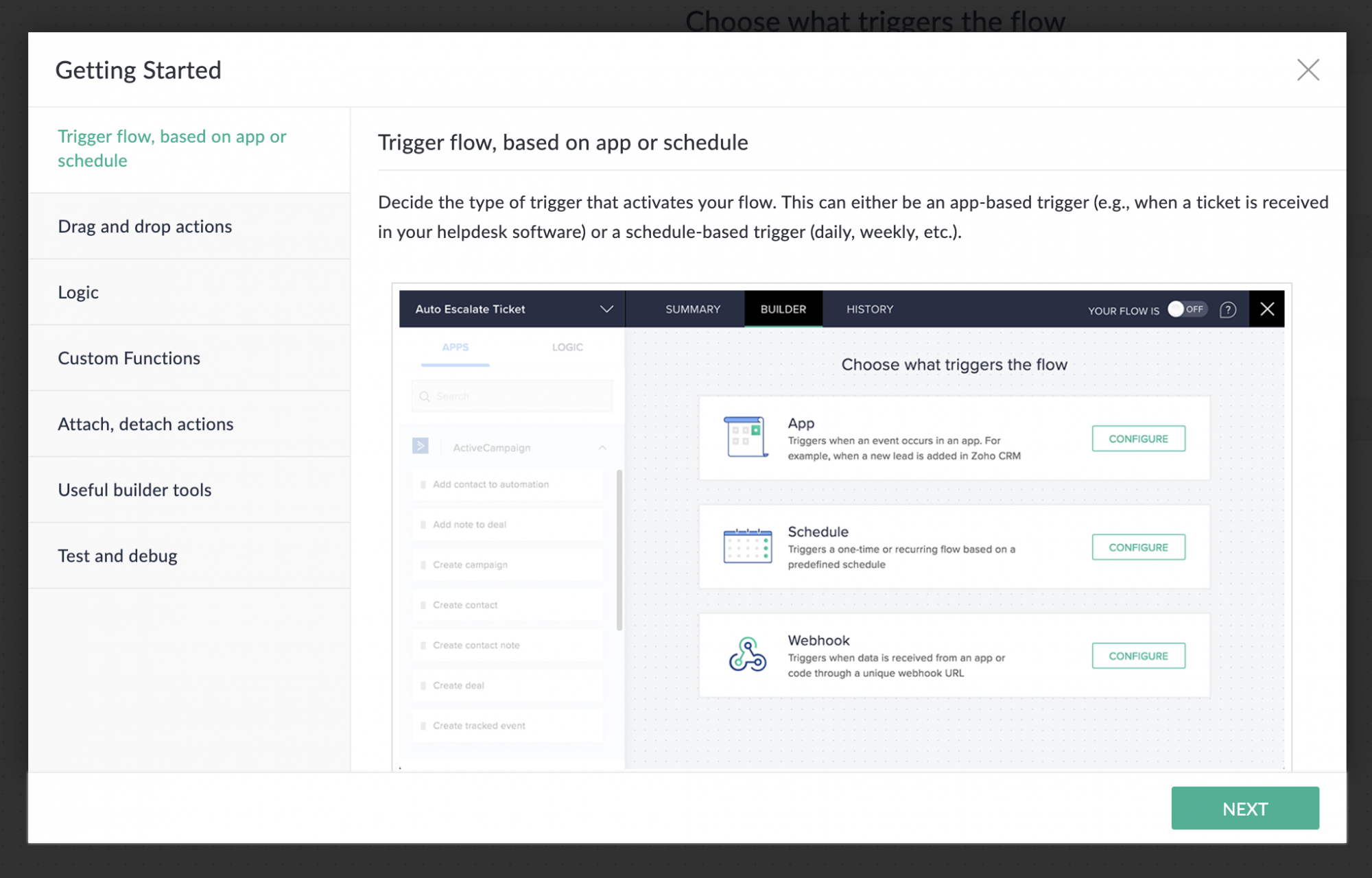This screenshot has height=878, width=1372.
Task: Click CONFIGURE for the Webhook trigger
Action: (1138, 656)
